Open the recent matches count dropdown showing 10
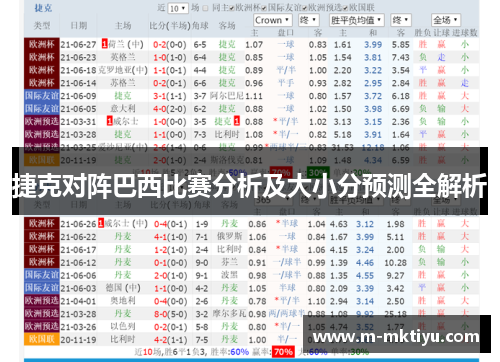Screen dimensions: 500x362 [x=178, y=8]
